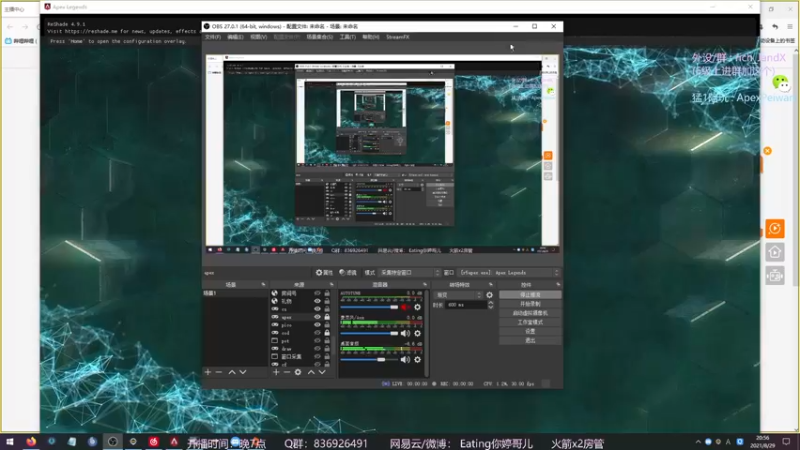Viewport: 800px width, 450px height.
Task: Open 设置 settings button in Controls
Action: pyautogui.click(x=530, y=331)
